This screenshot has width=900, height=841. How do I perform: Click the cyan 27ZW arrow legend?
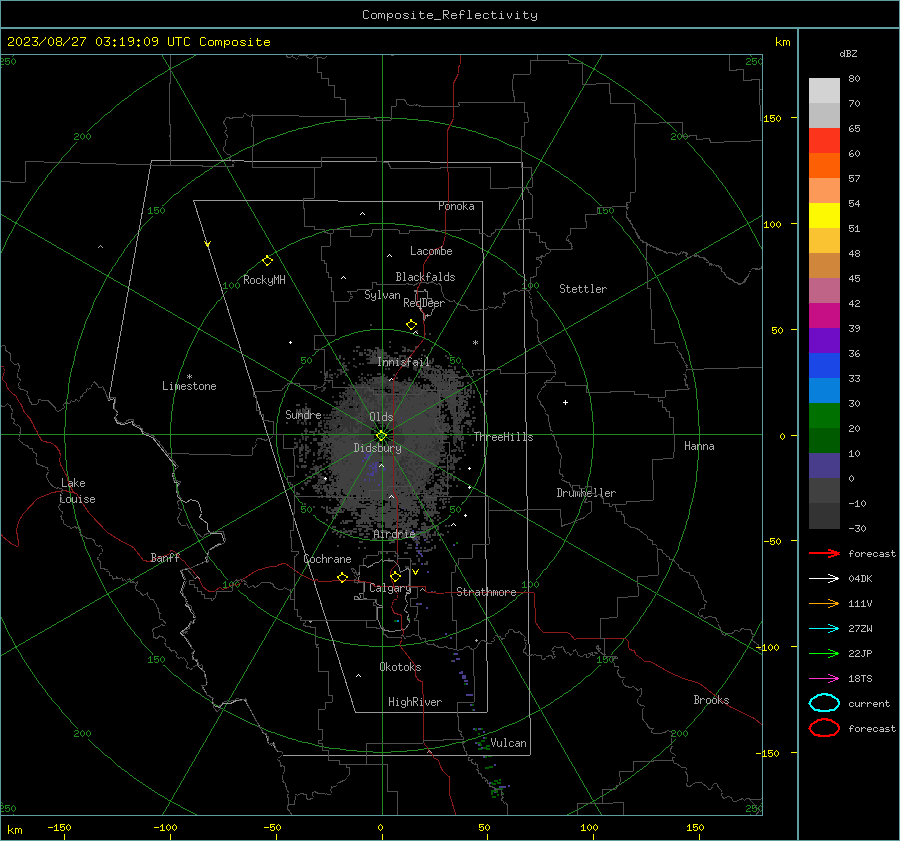point(824,629)
